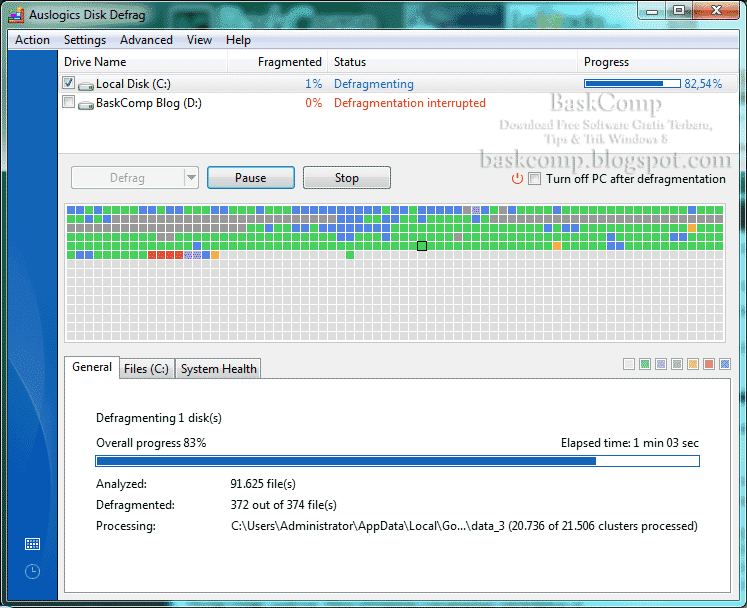747x608 pixels.
Task: Click the orange legend swatch
Action: [x=693, y=365]
